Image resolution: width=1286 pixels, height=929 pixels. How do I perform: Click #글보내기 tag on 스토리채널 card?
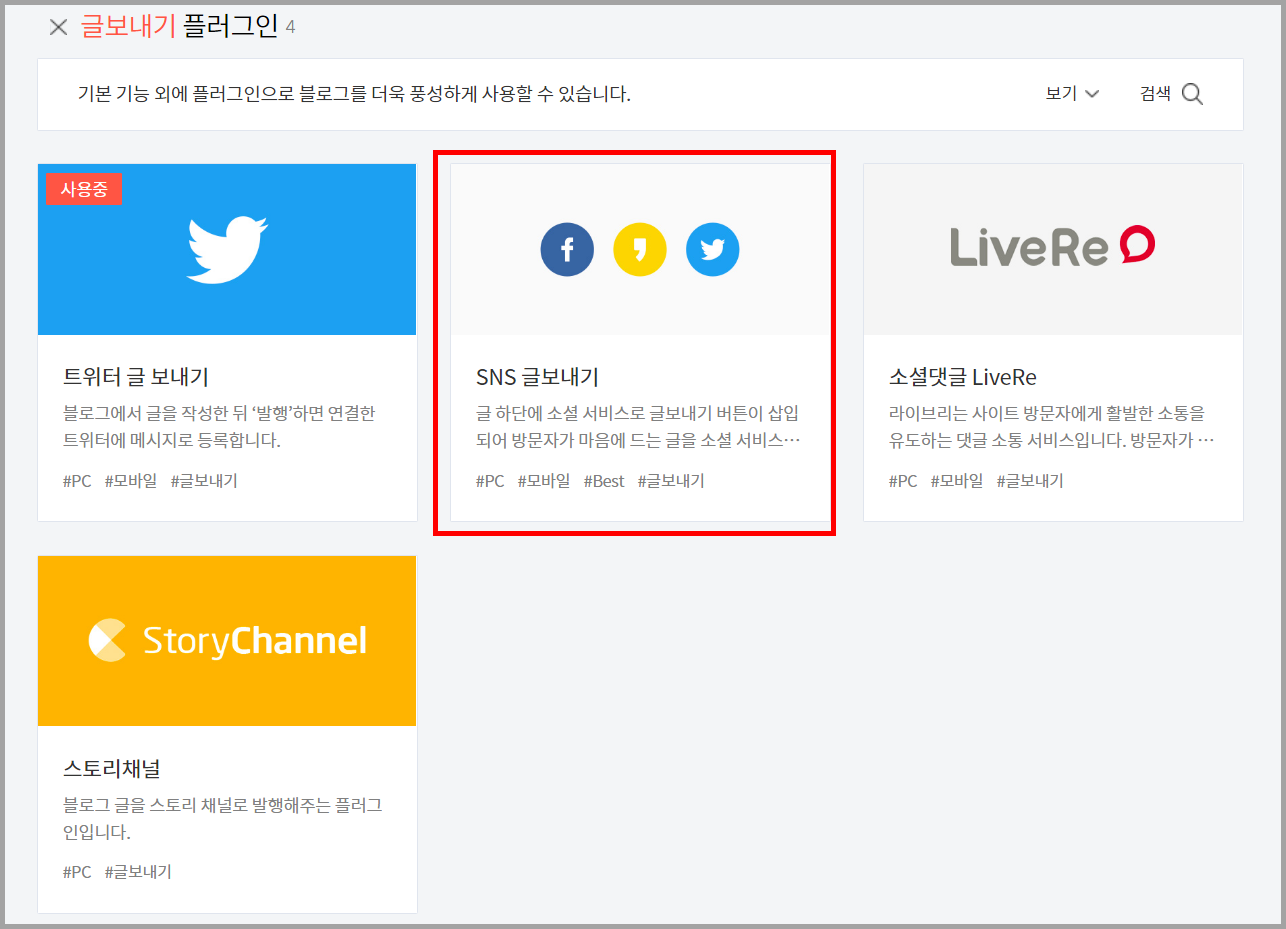coord(138,872)
